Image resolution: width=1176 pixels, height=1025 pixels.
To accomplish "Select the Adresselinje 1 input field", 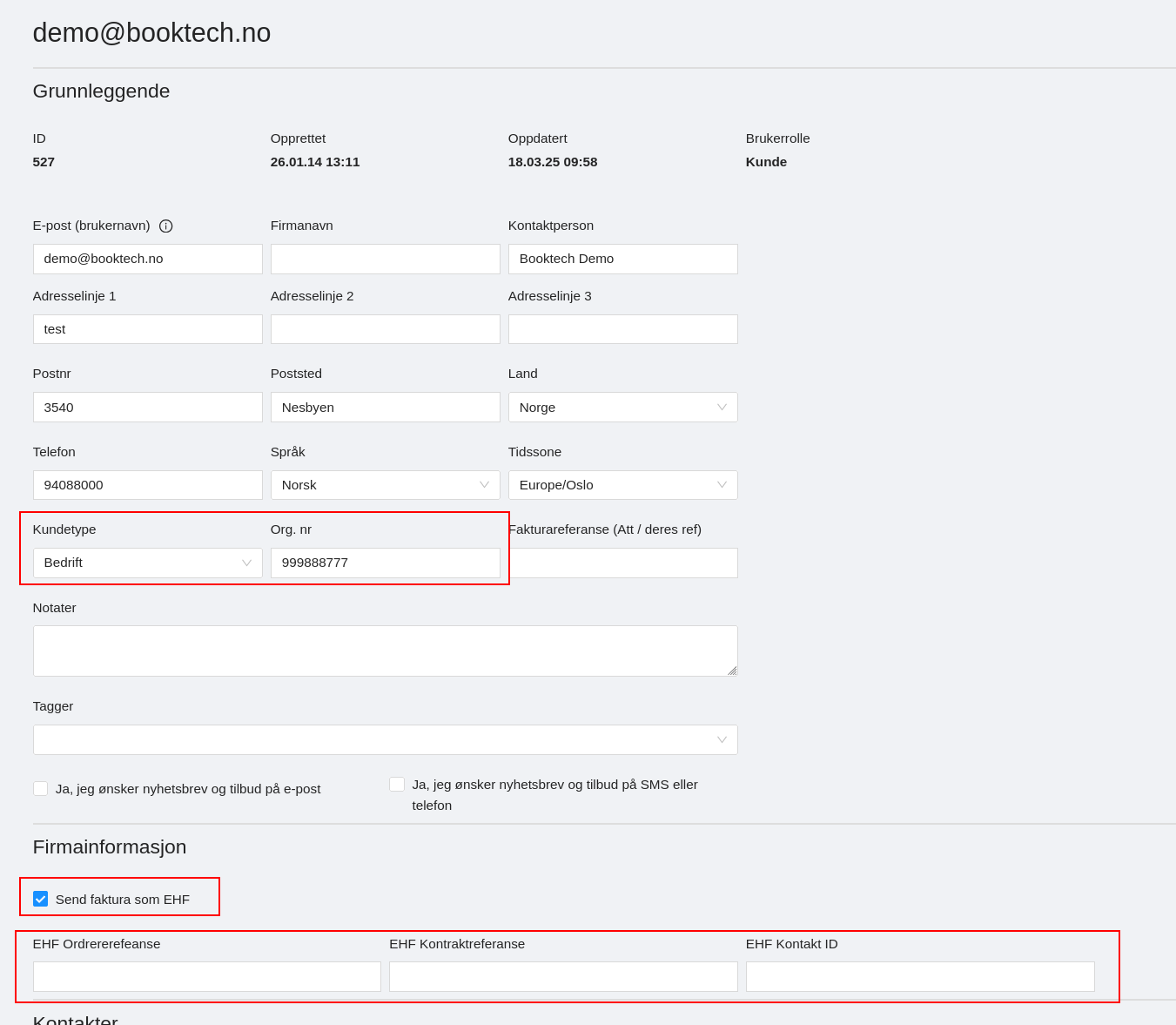I will (x=147, y=329).
